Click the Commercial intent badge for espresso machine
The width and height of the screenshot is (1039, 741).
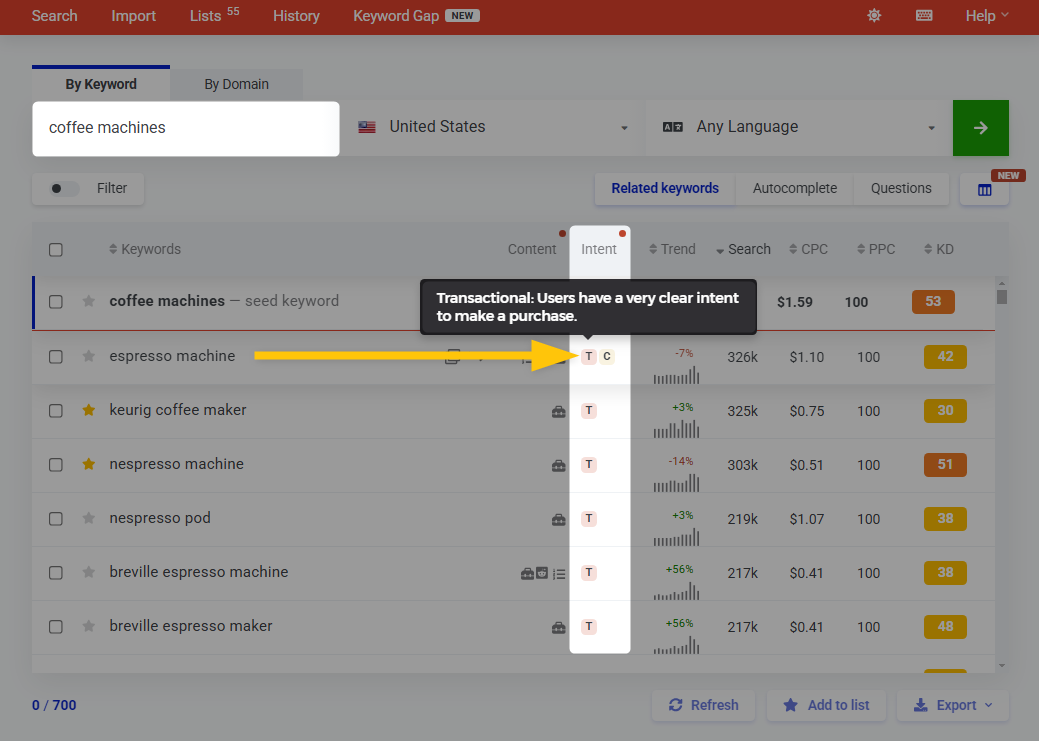click(607, 356)
